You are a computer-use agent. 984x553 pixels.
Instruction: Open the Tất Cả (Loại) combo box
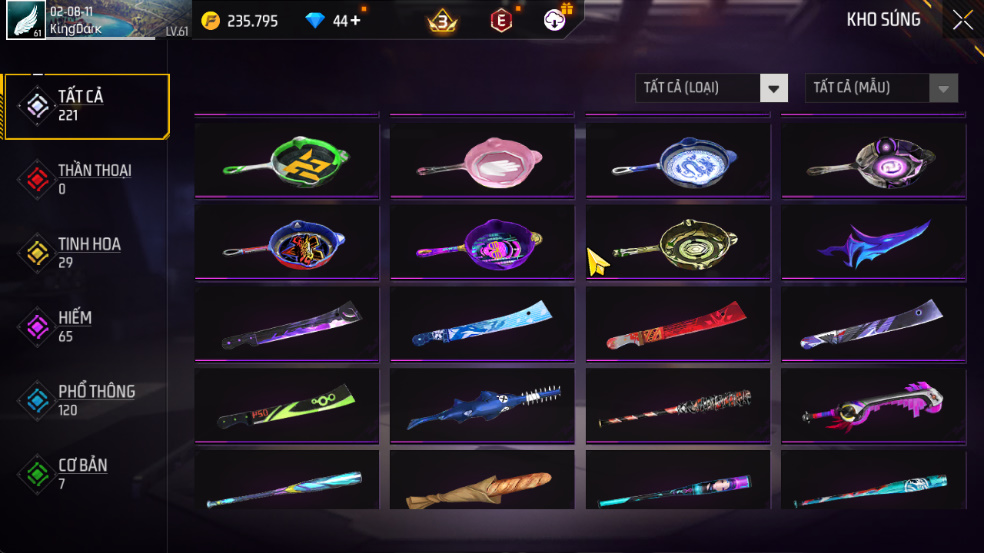coord(712,89)
